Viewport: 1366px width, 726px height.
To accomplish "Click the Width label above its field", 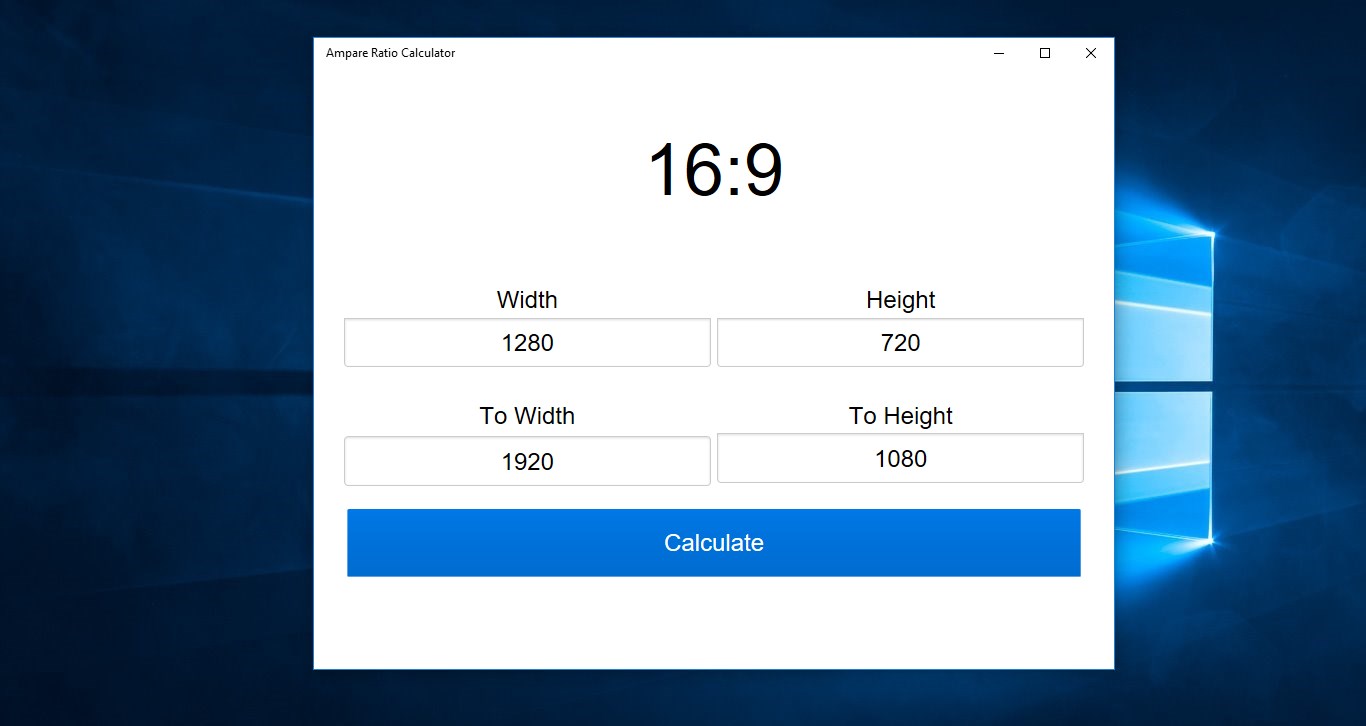I will 527,299.
